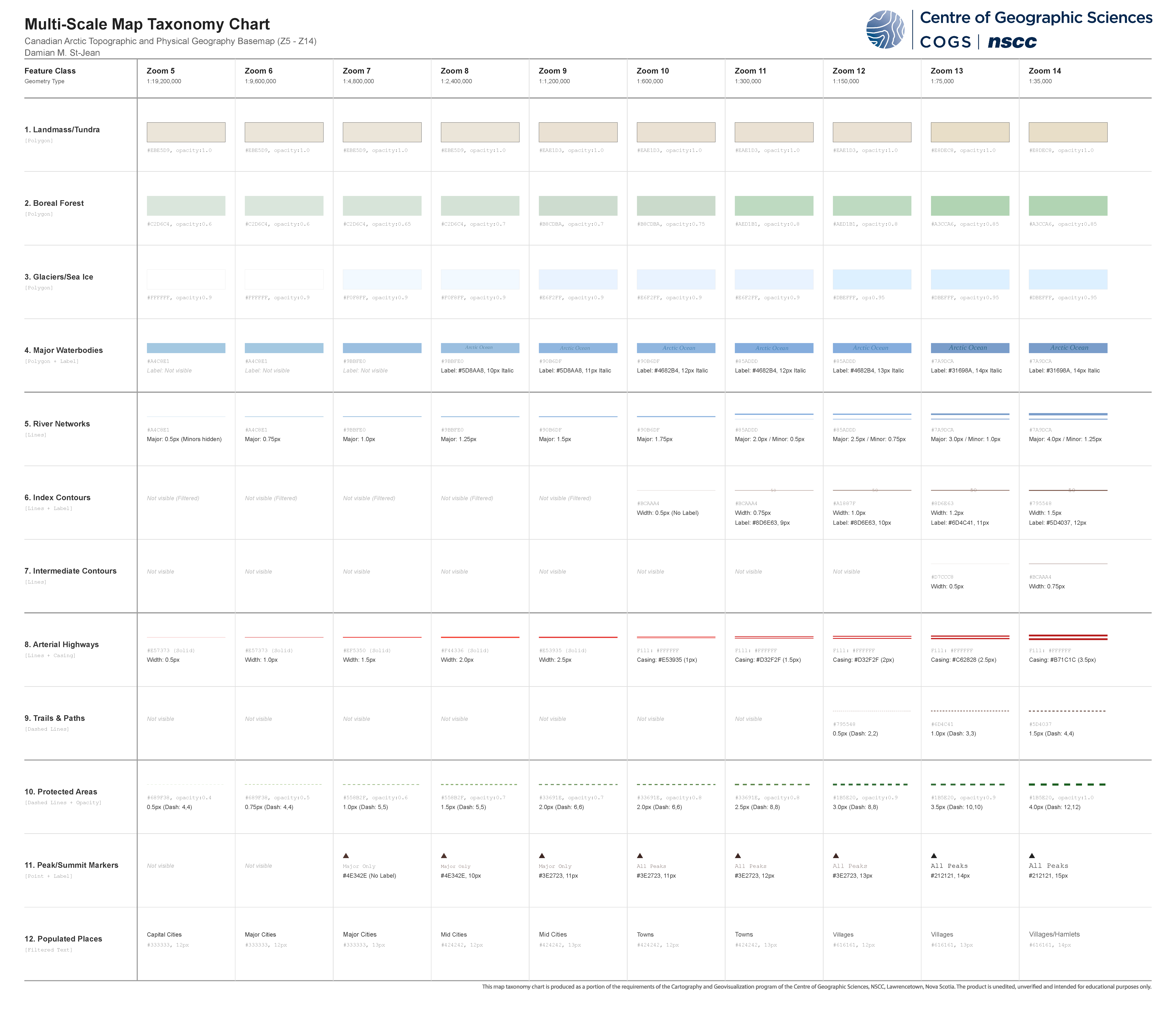The height and width of the screenshot is (1029, 1176).
Task: Click the Zoom 14 peak triangle marker
Action: point(1032,856)
